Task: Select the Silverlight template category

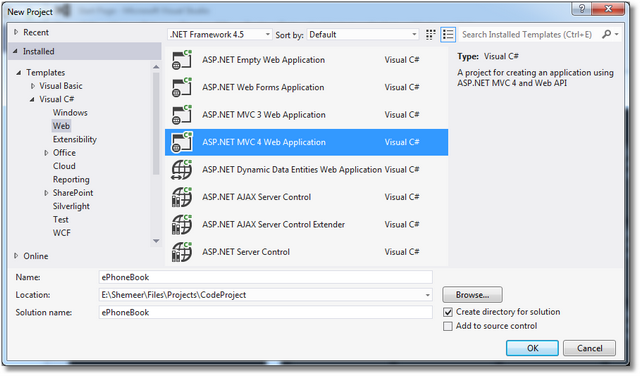Action: (x=71, y=206)
